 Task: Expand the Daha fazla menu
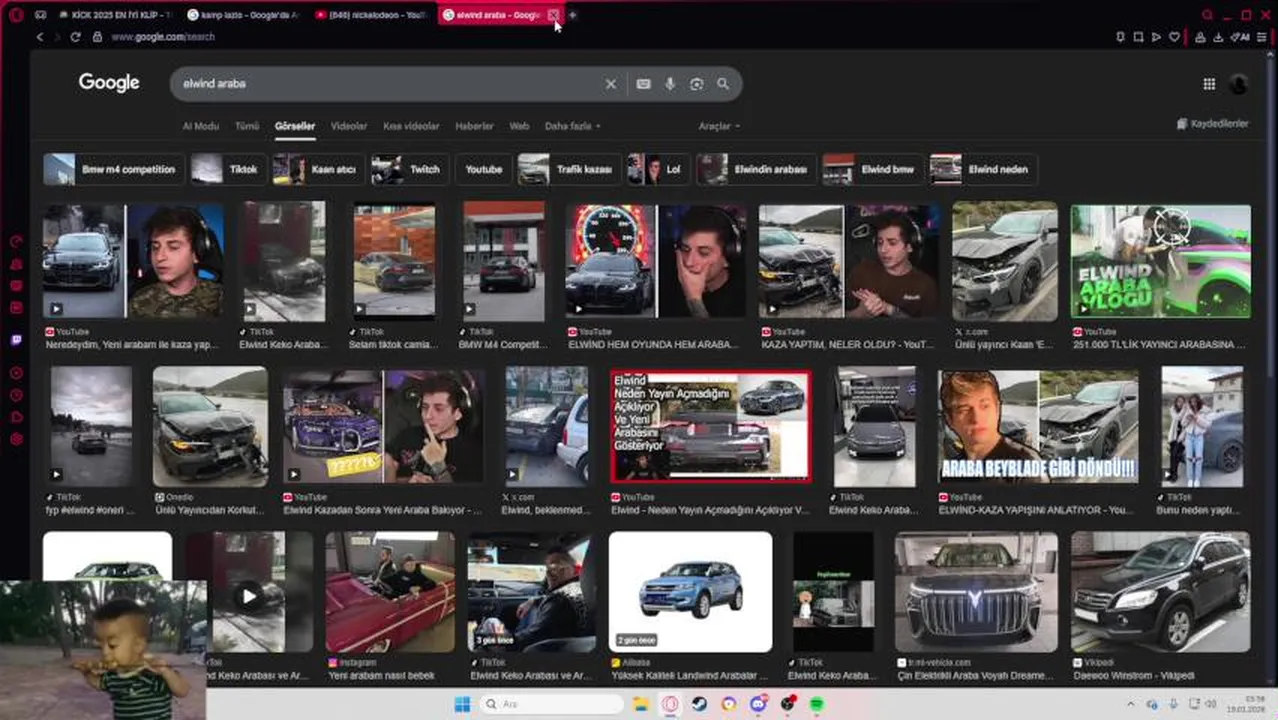[572, 126]
